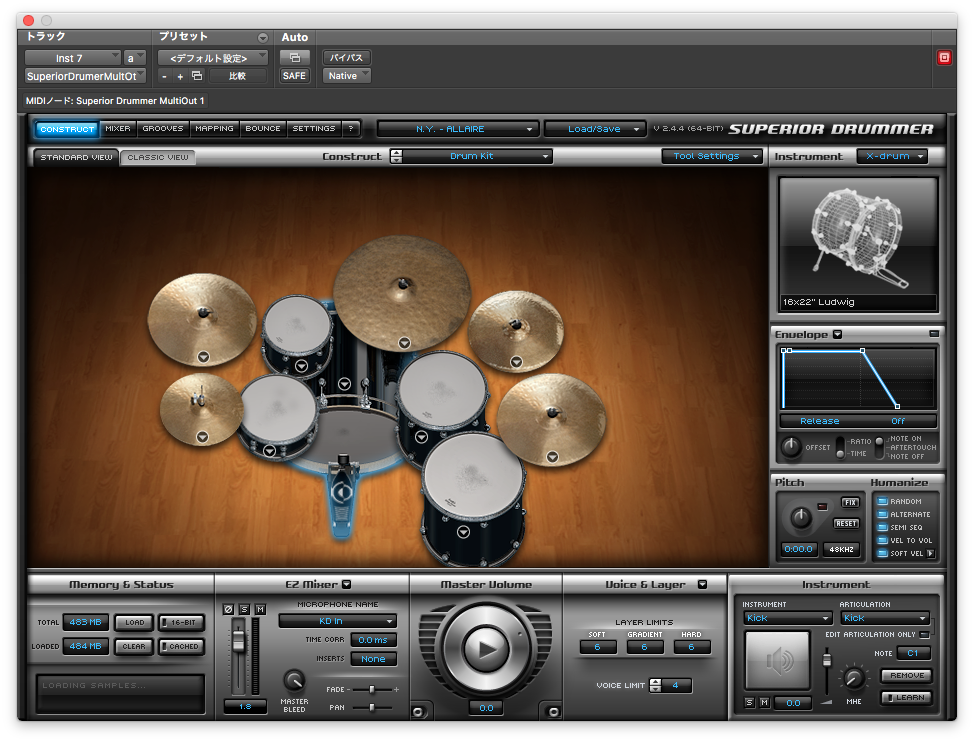Toggle CACHED mode
Viewport: 974px width, 742px height.
coord(181,646)
